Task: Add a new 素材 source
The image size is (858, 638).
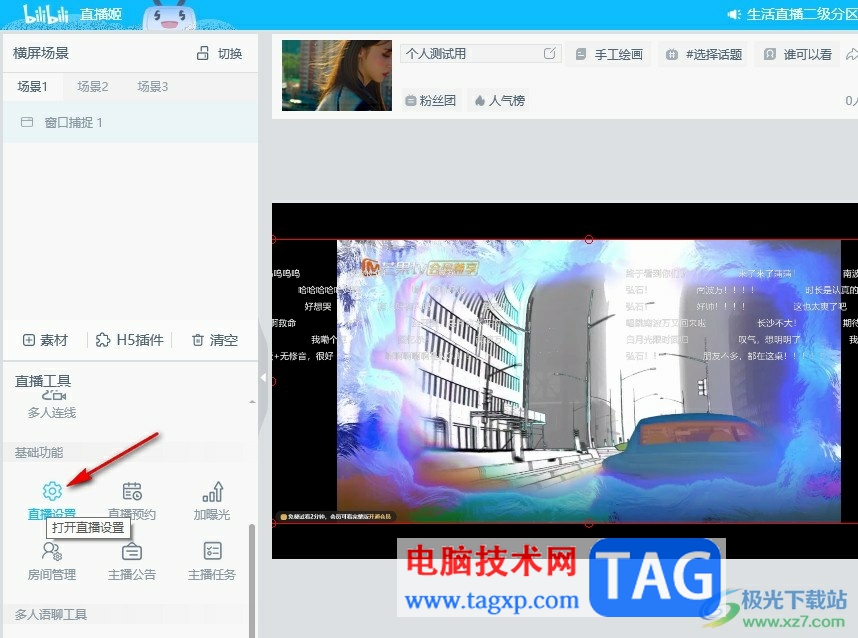Action: click(x=45, y=340)
